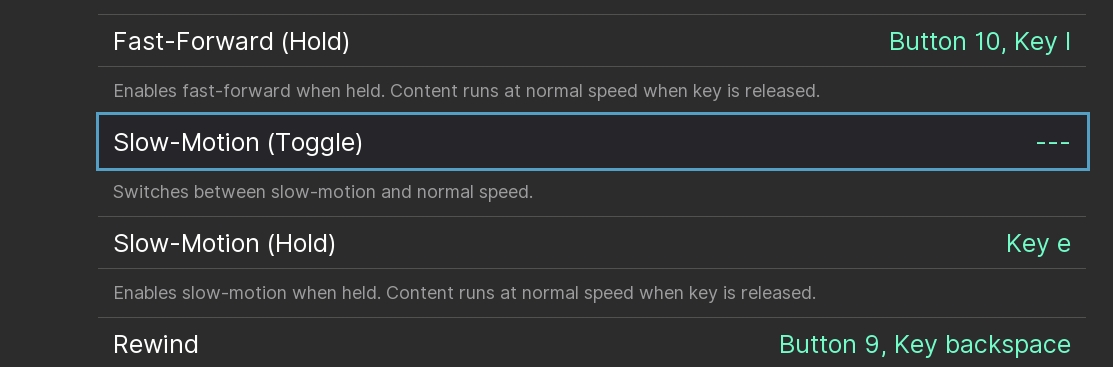Click the 'Key e' binding value
Screen dimensions: 1113x367
point(1038,243)
